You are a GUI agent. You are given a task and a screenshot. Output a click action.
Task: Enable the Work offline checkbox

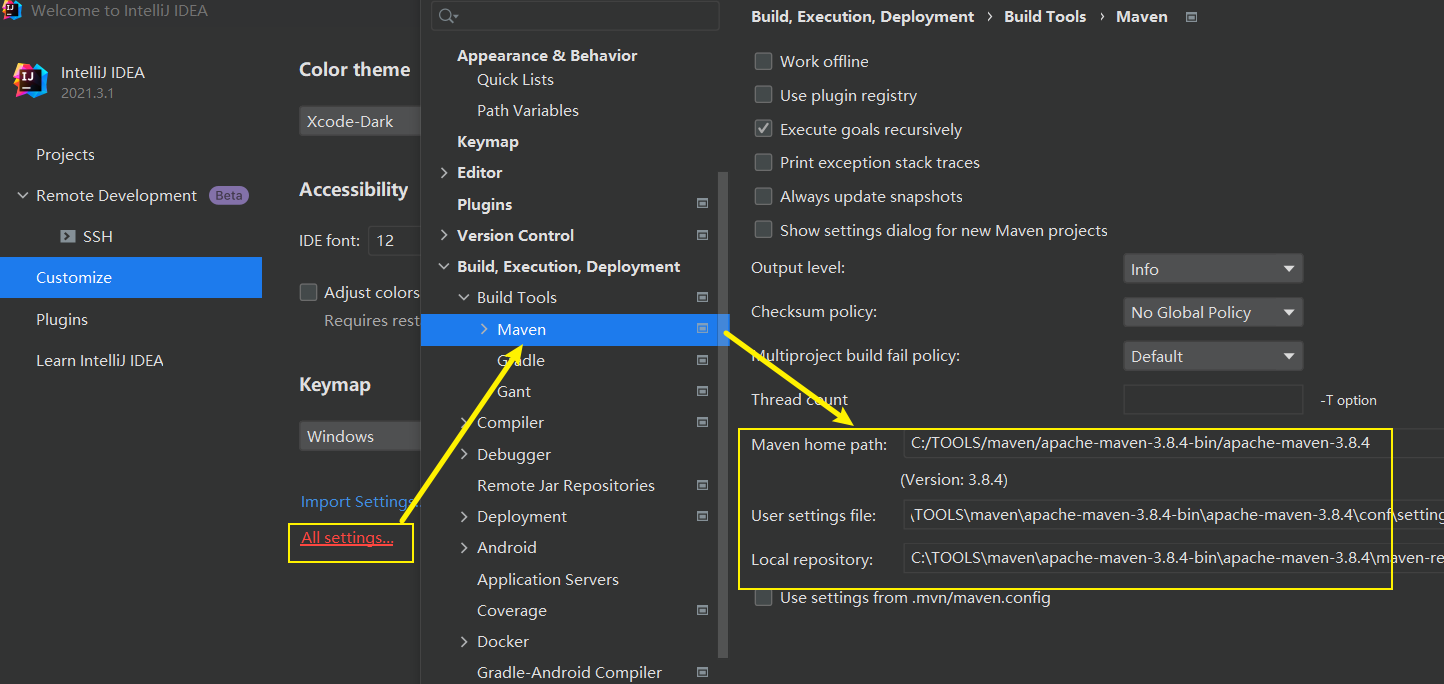coord(763,61)
